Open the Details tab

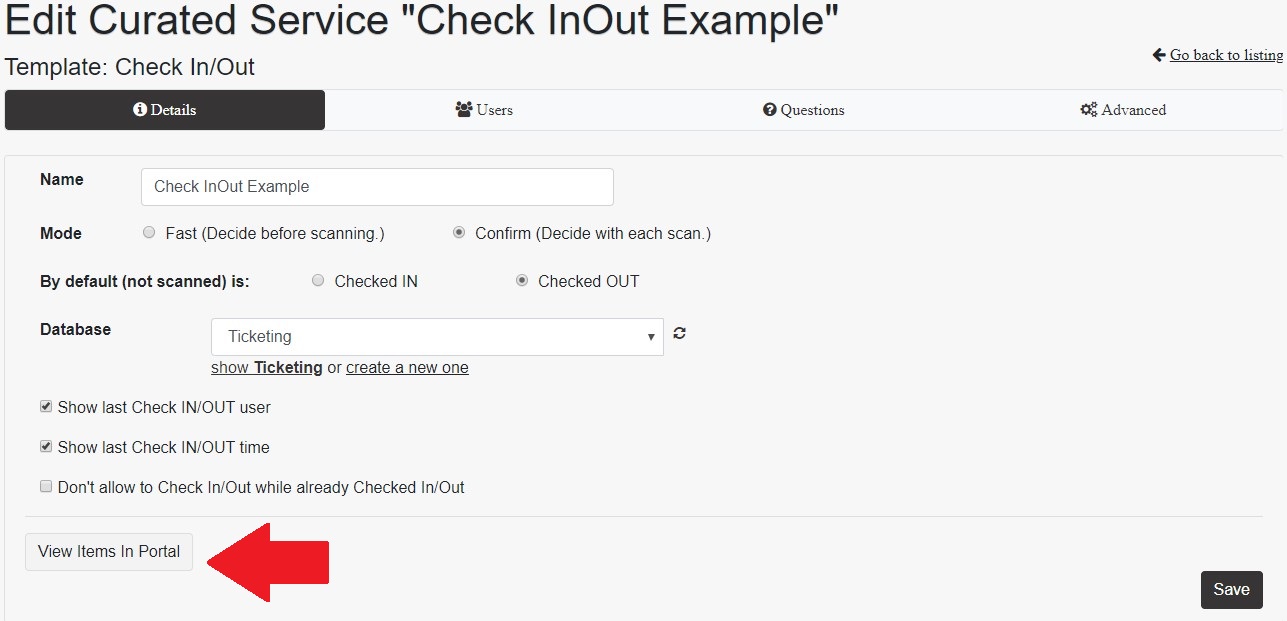point(165,110)
